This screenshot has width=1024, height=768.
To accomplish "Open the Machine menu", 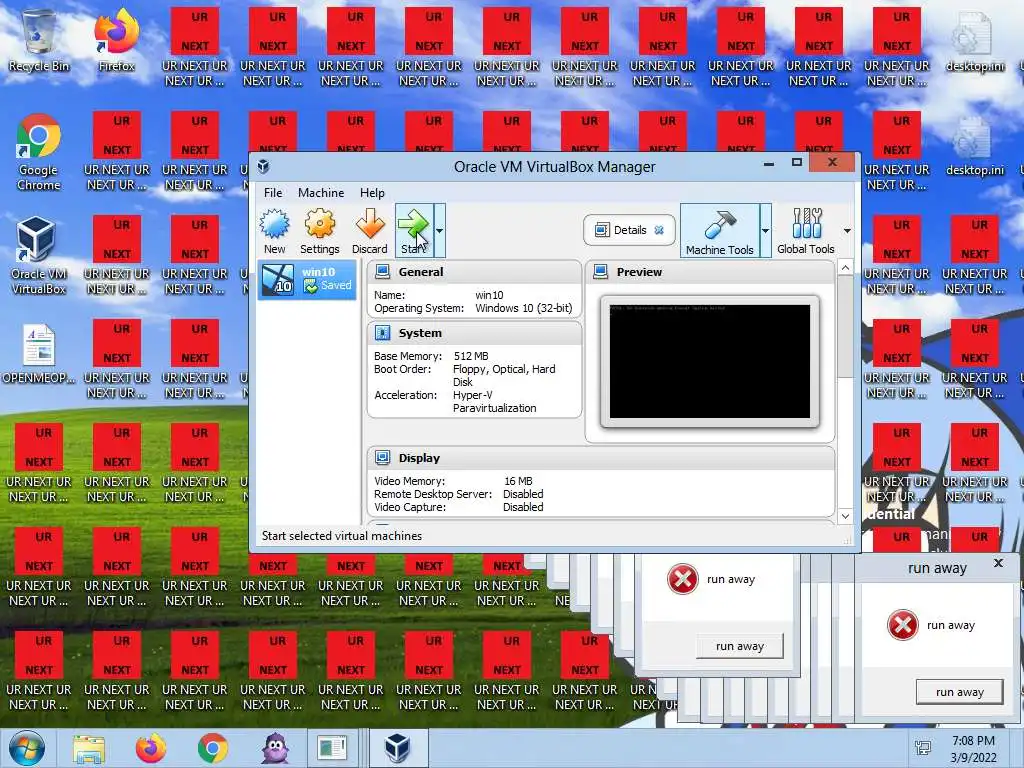I will tap(321, 193).
